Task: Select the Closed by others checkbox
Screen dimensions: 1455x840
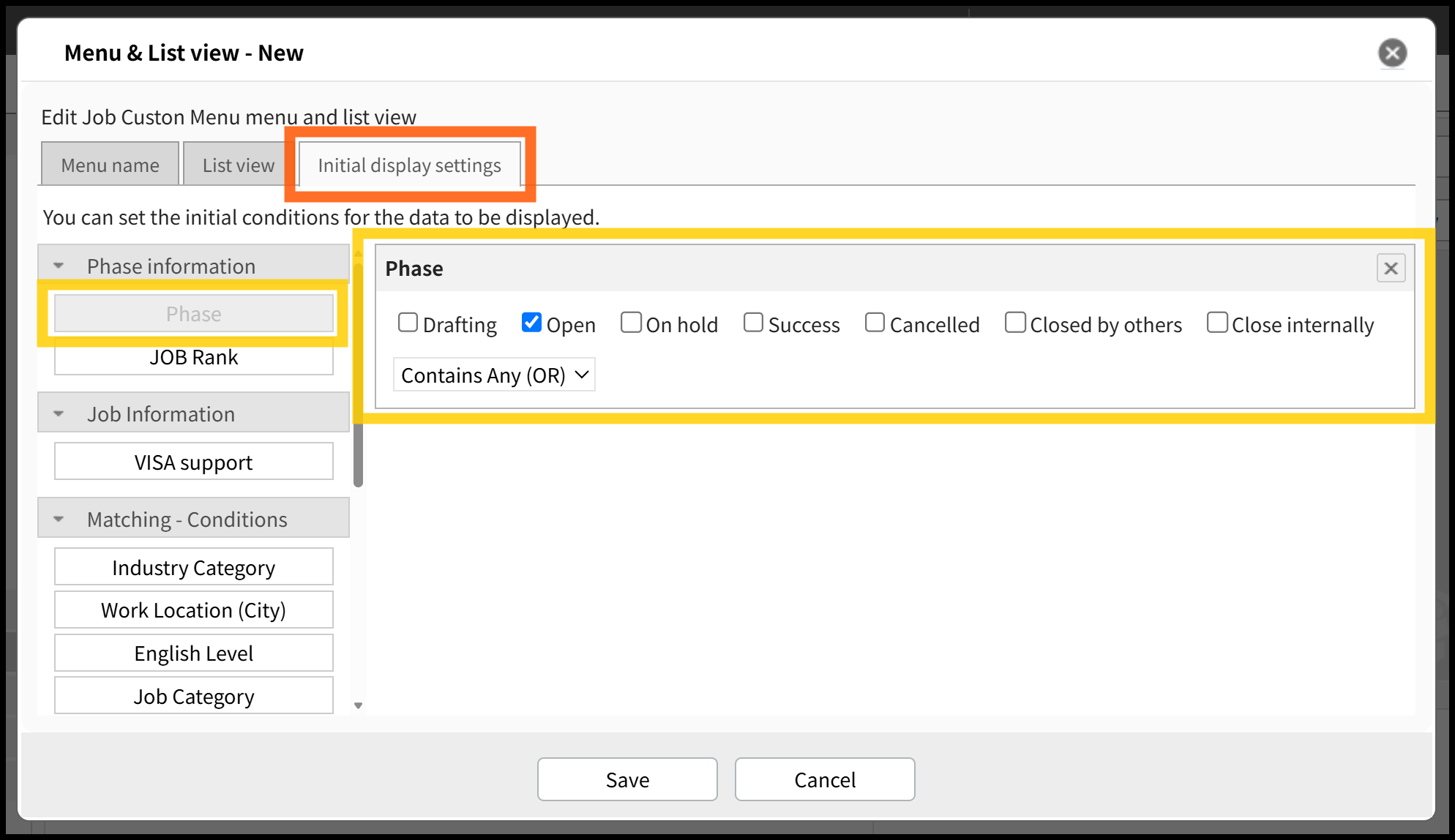Action: coord(1015,323)
